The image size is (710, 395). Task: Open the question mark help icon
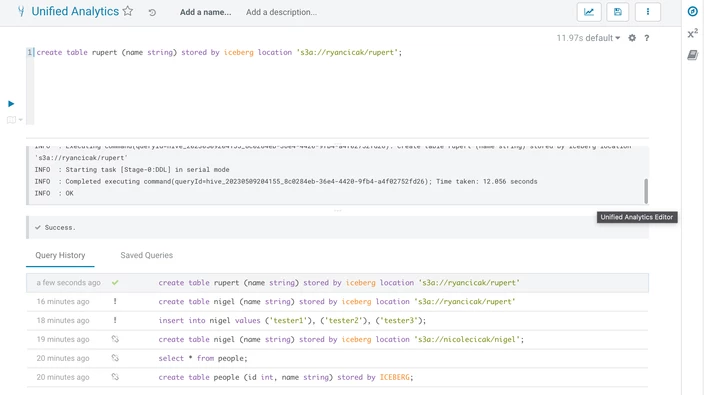(x=647, y=38)
